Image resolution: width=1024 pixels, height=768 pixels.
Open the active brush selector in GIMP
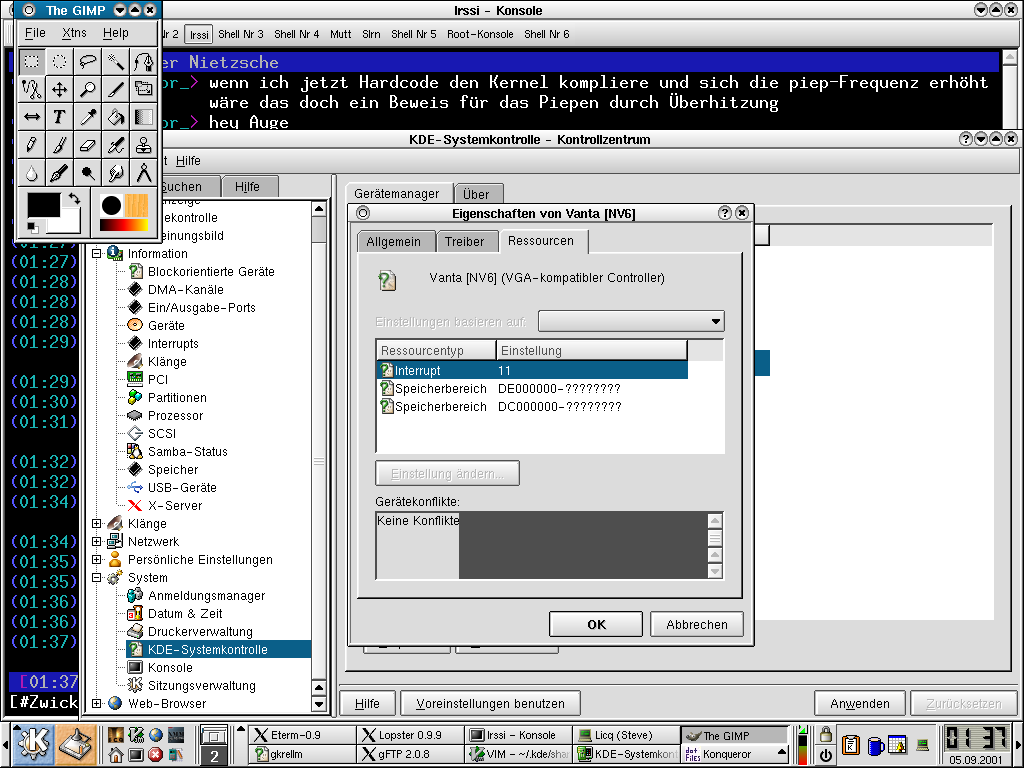tap(111, 205)
